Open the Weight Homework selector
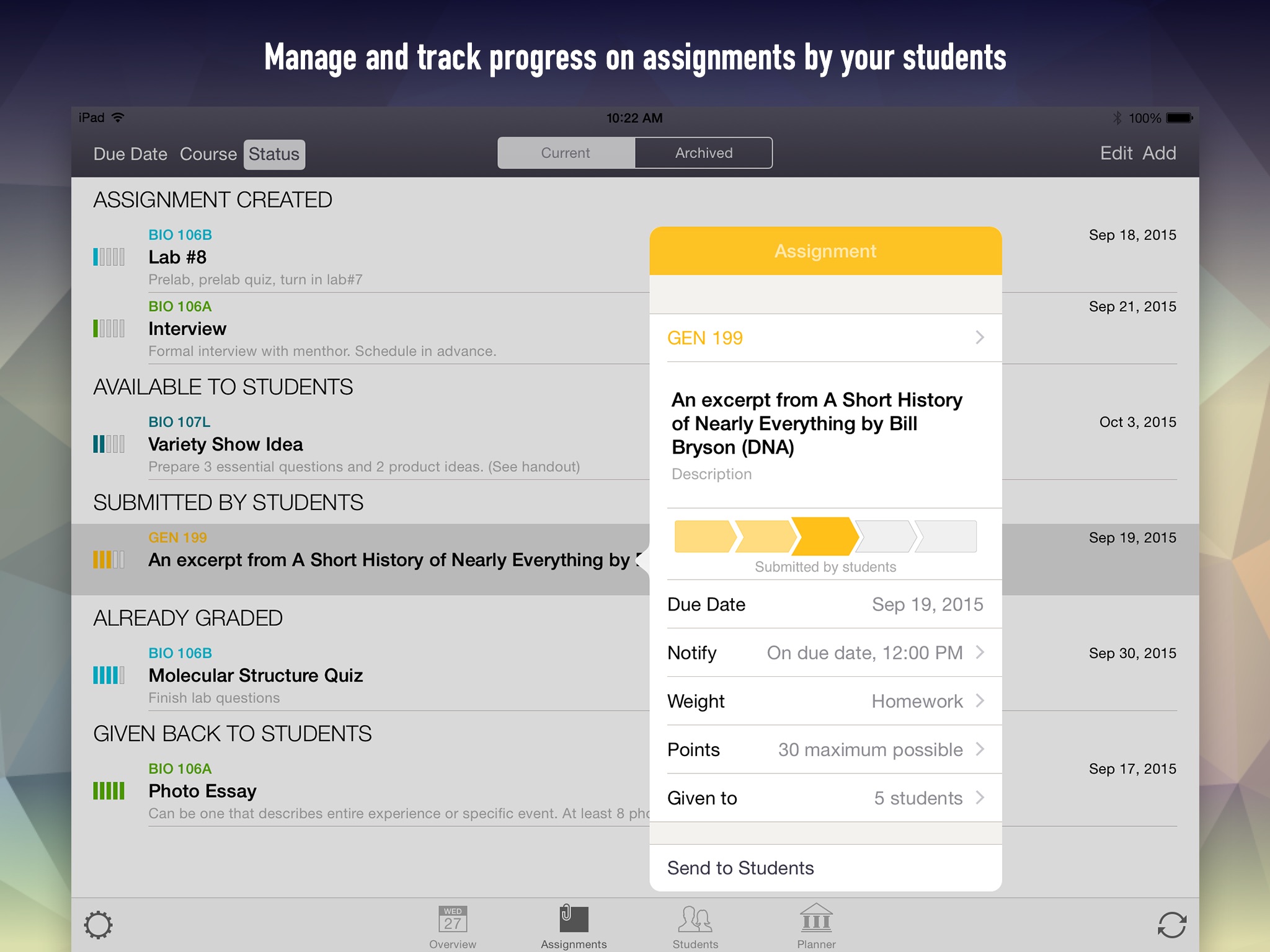 coord(825,701)
